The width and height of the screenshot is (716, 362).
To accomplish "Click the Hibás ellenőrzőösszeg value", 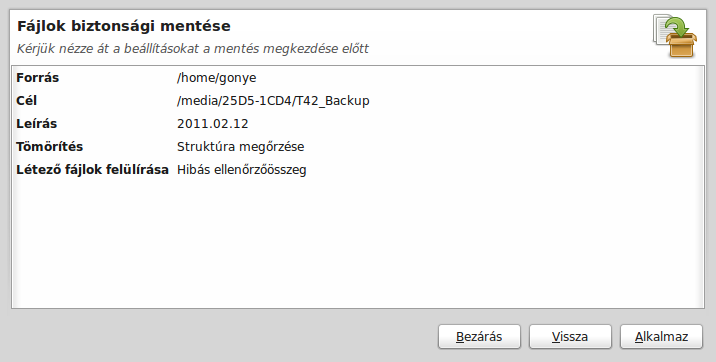I will click(x=242, y=170).
